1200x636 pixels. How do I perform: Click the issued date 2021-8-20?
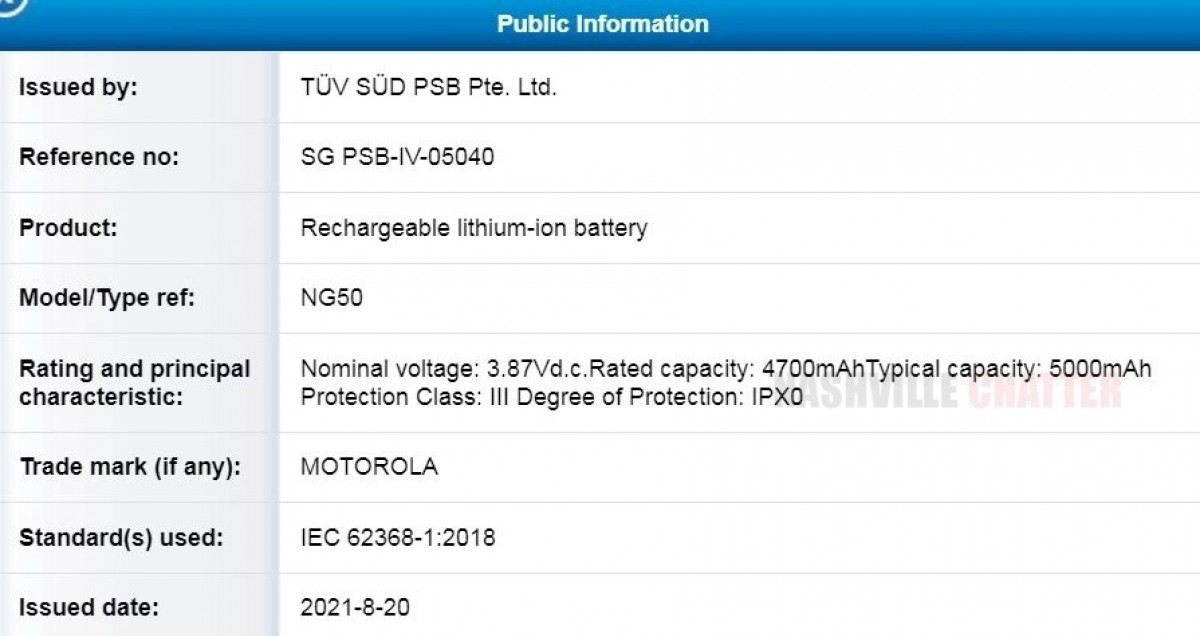(x=355, y=607)
